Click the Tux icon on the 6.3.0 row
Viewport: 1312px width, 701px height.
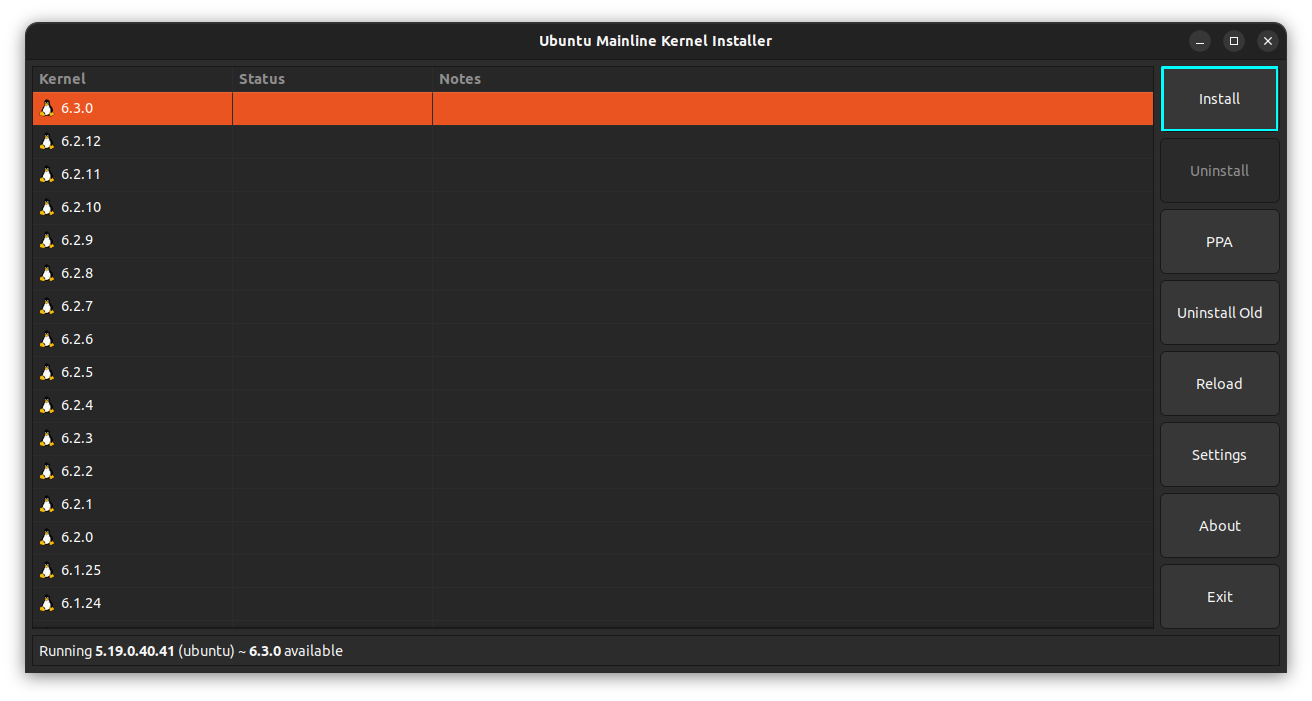point(46,108)
